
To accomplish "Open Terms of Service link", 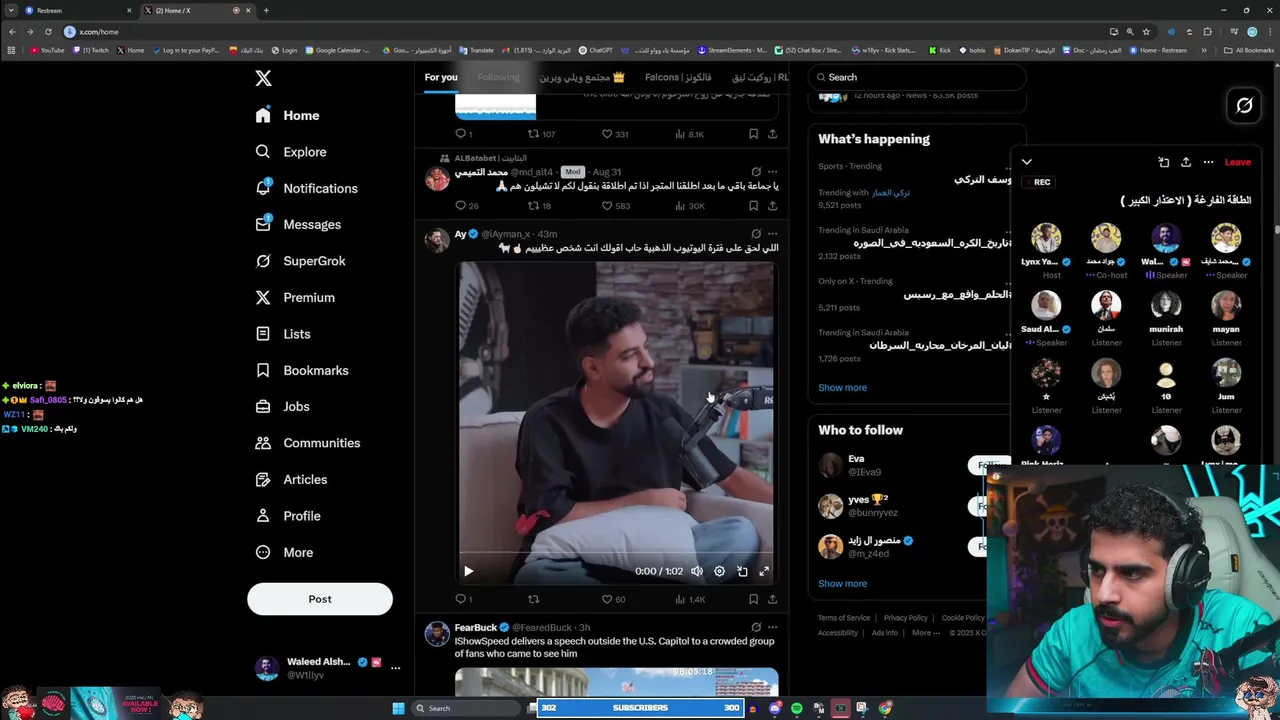I will (x=844, y=618).
